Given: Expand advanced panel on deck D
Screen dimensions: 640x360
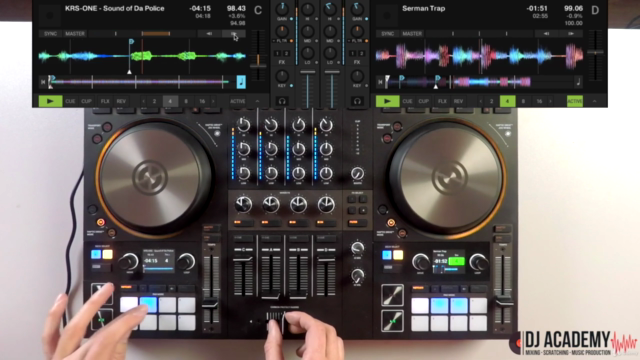Looking at the screenshot, I should tap(594, 101).
